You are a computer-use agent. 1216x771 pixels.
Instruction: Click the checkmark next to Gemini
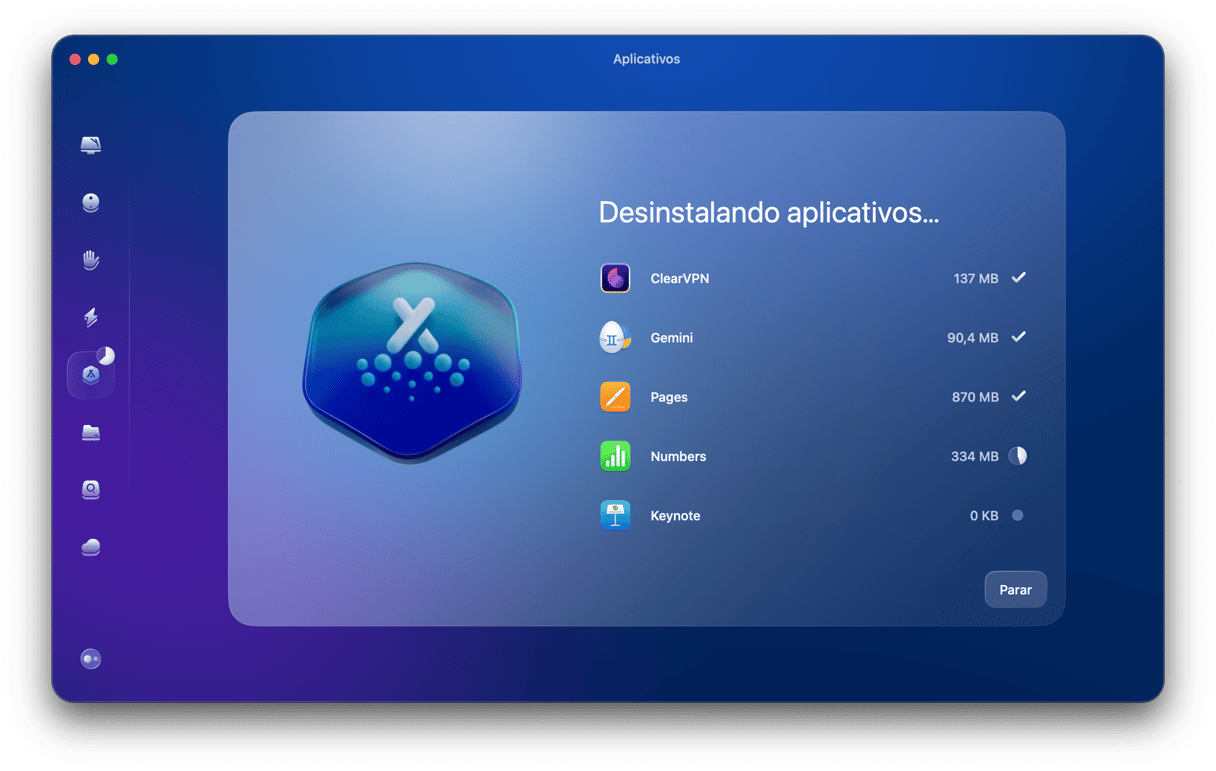click(x=1018, y=337)
